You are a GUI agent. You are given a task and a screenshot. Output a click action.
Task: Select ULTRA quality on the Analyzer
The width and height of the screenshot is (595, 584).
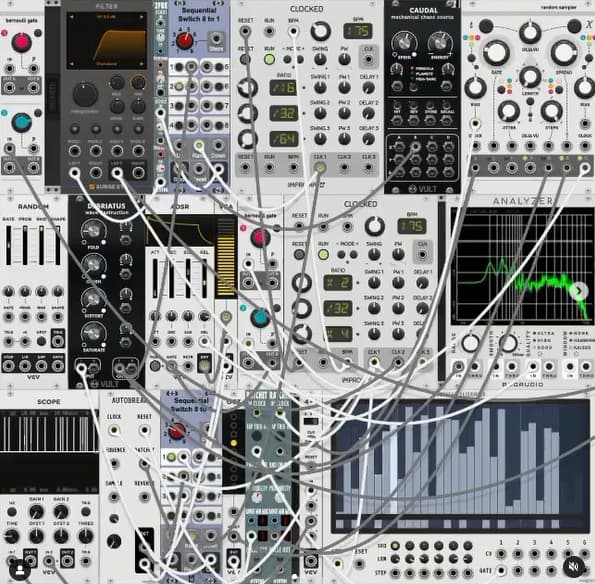click(x=544, y=333)
